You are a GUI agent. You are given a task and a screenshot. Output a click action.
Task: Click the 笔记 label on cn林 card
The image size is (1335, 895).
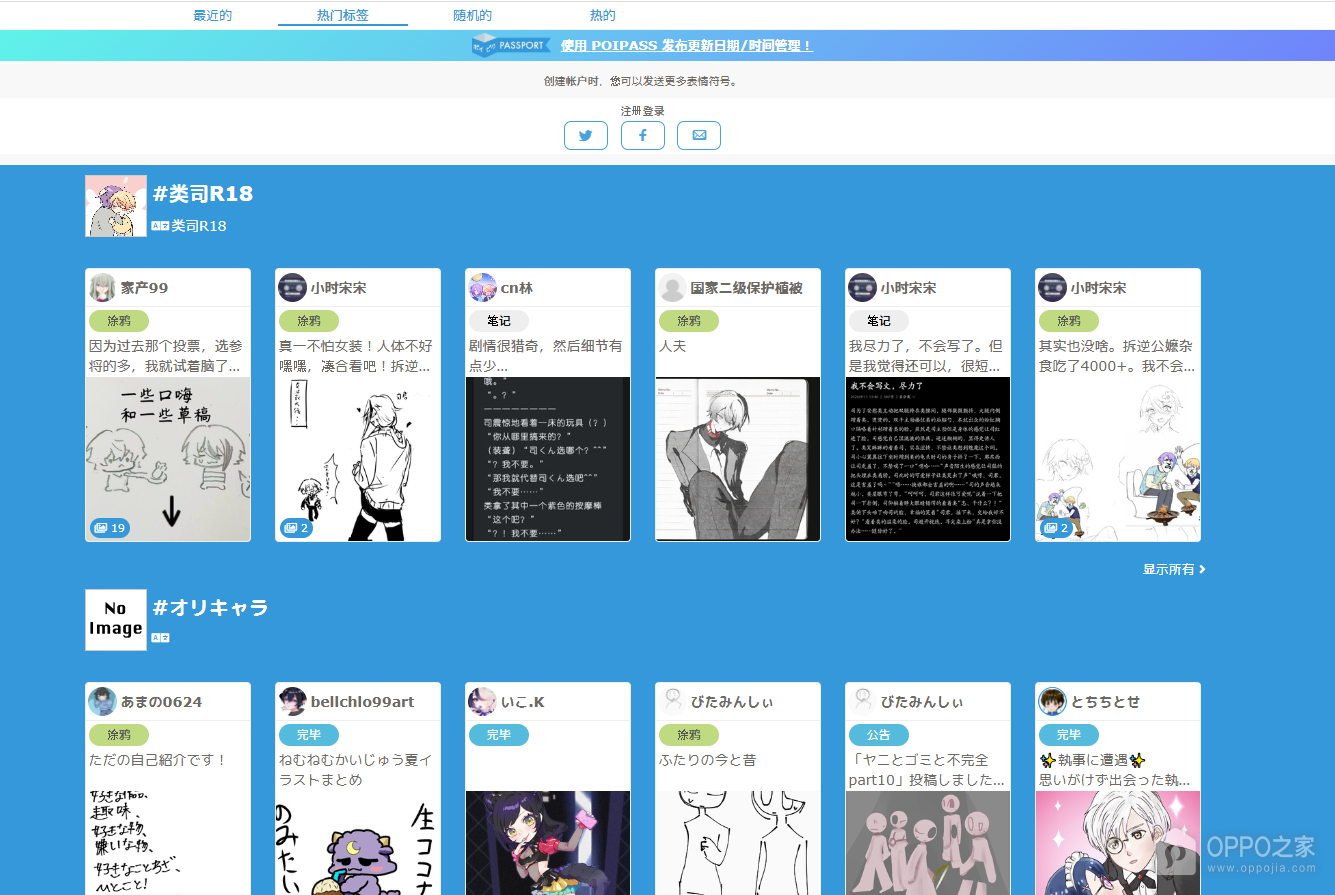click(499, 321)
